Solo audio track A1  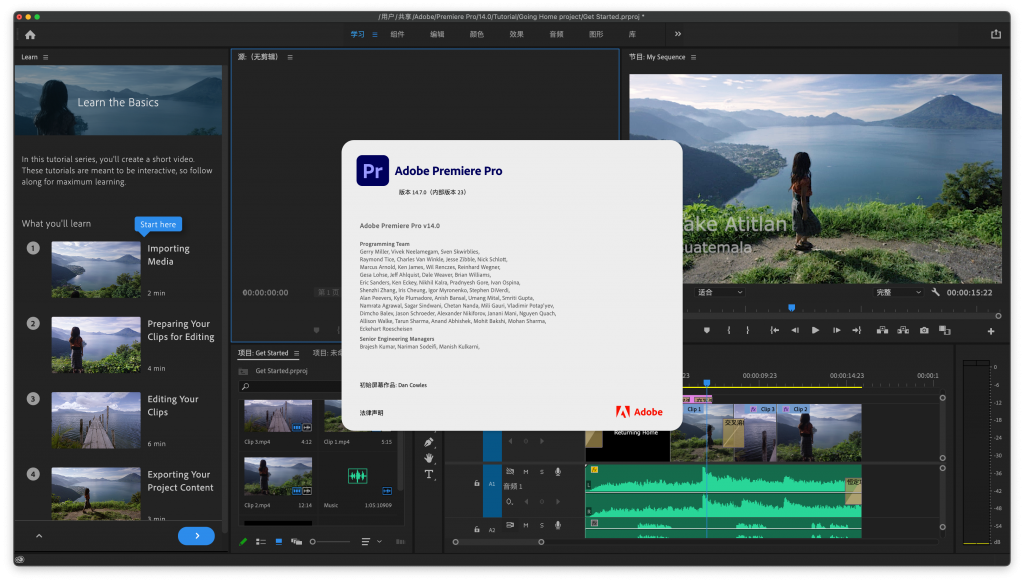(x=541, y=472)
